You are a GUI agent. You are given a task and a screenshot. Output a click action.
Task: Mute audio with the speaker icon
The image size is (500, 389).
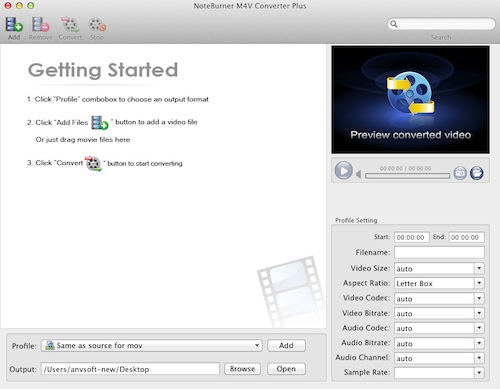click(x=358, y=174)
